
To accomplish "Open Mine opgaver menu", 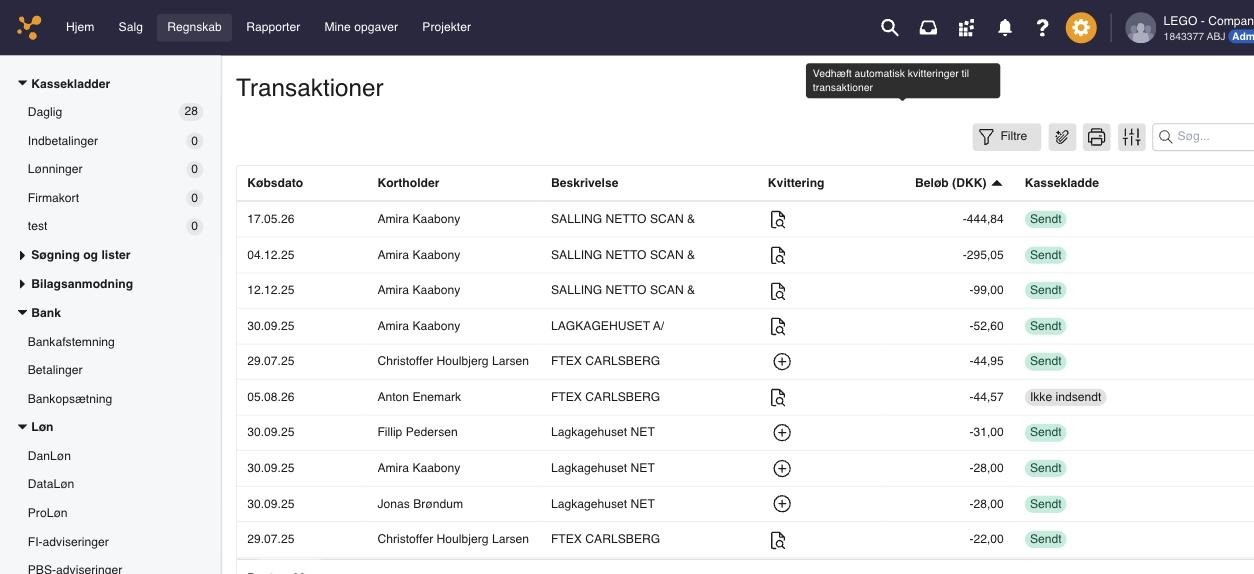I will (x=361, y=27).
